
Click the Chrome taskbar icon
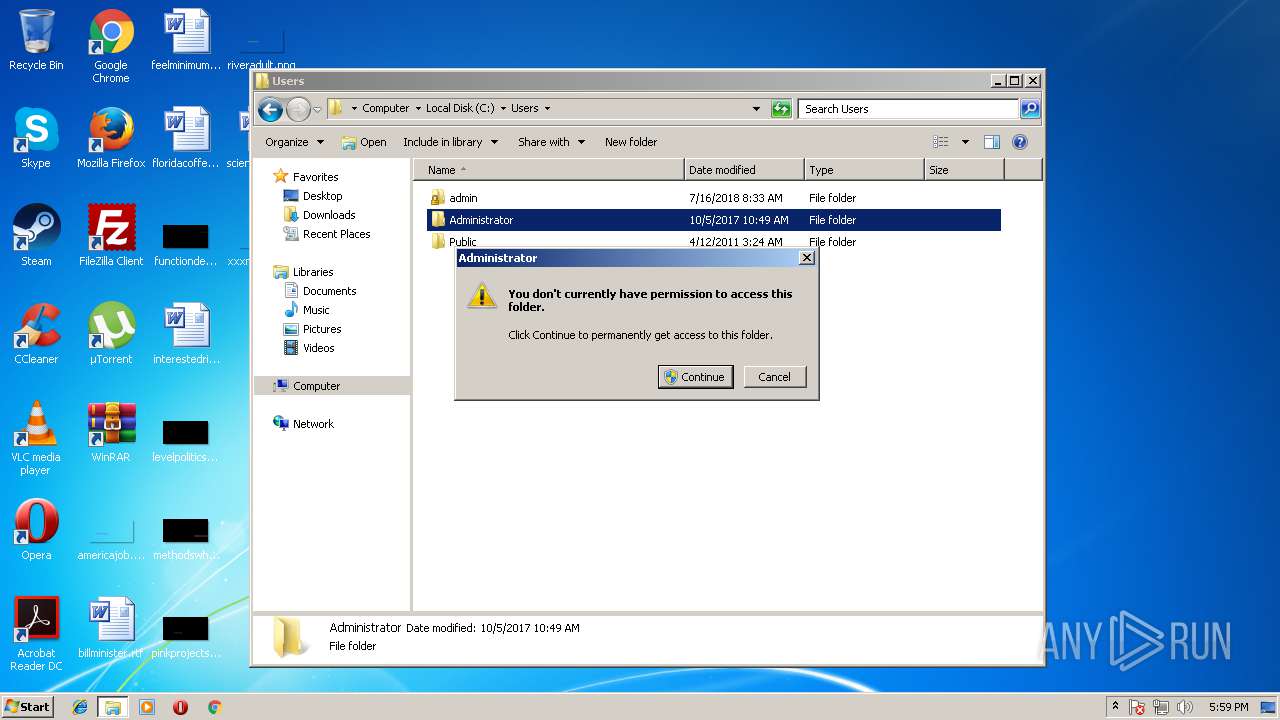pos(214,707)
